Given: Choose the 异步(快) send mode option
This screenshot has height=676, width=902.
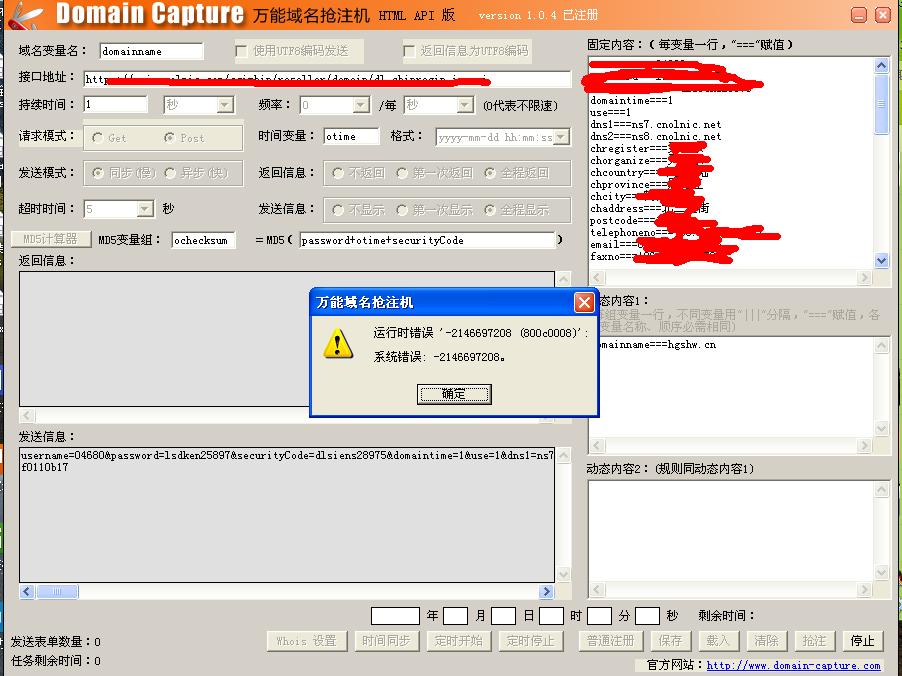Looking at the screenshot, I should (170, 173).
